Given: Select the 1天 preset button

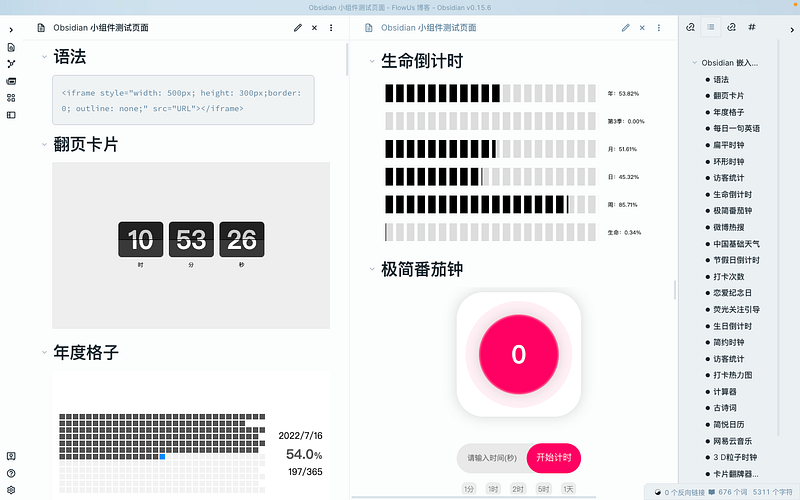Looking at the screenshot, I should point(568,489).
